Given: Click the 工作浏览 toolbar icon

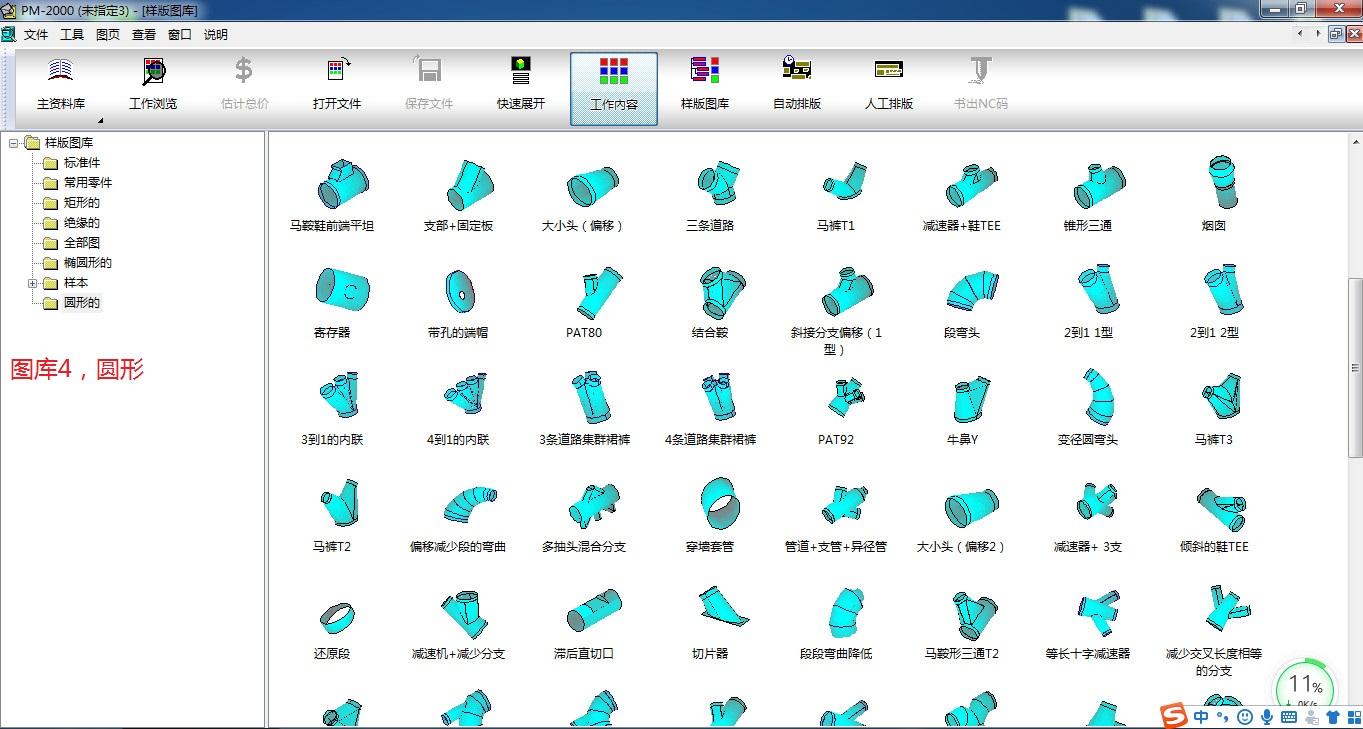Looking at the screenshot, I should pos(153,72).
